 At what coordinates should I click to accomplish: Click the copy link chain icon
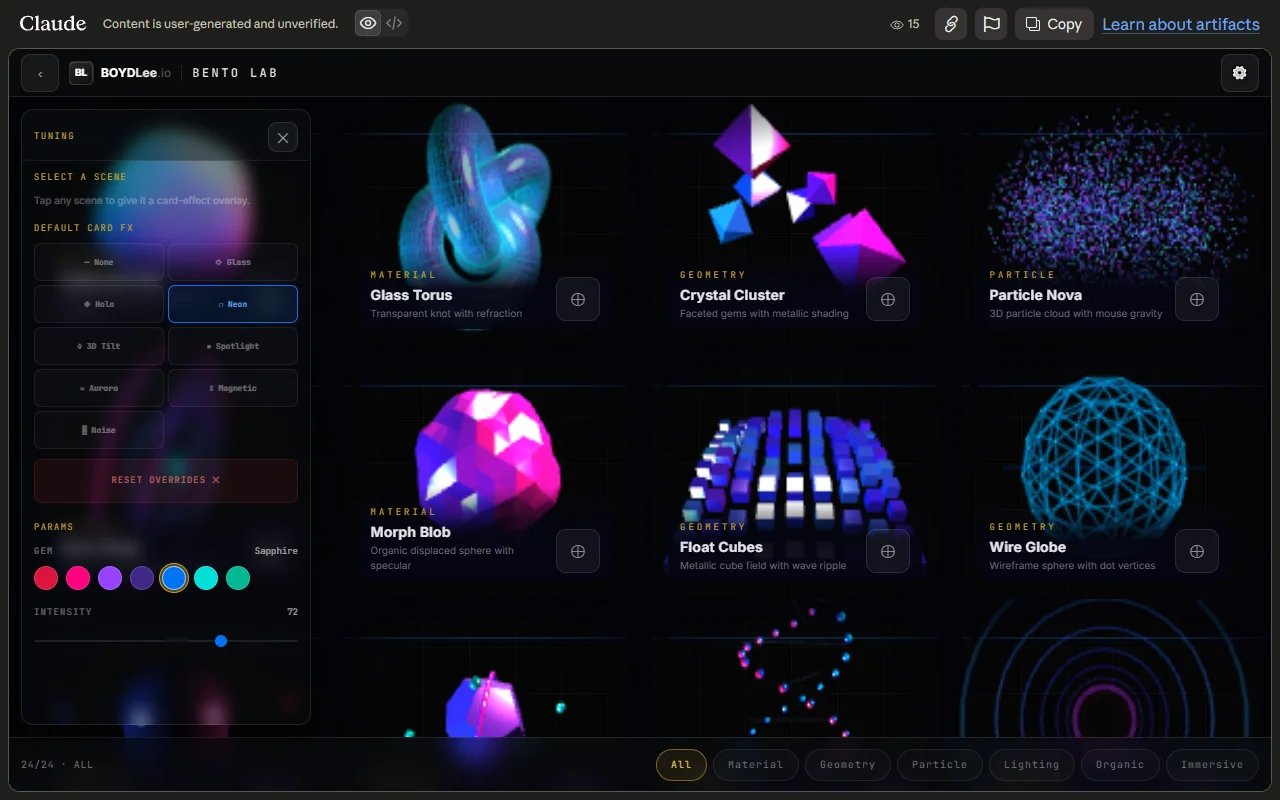[951, 24]
